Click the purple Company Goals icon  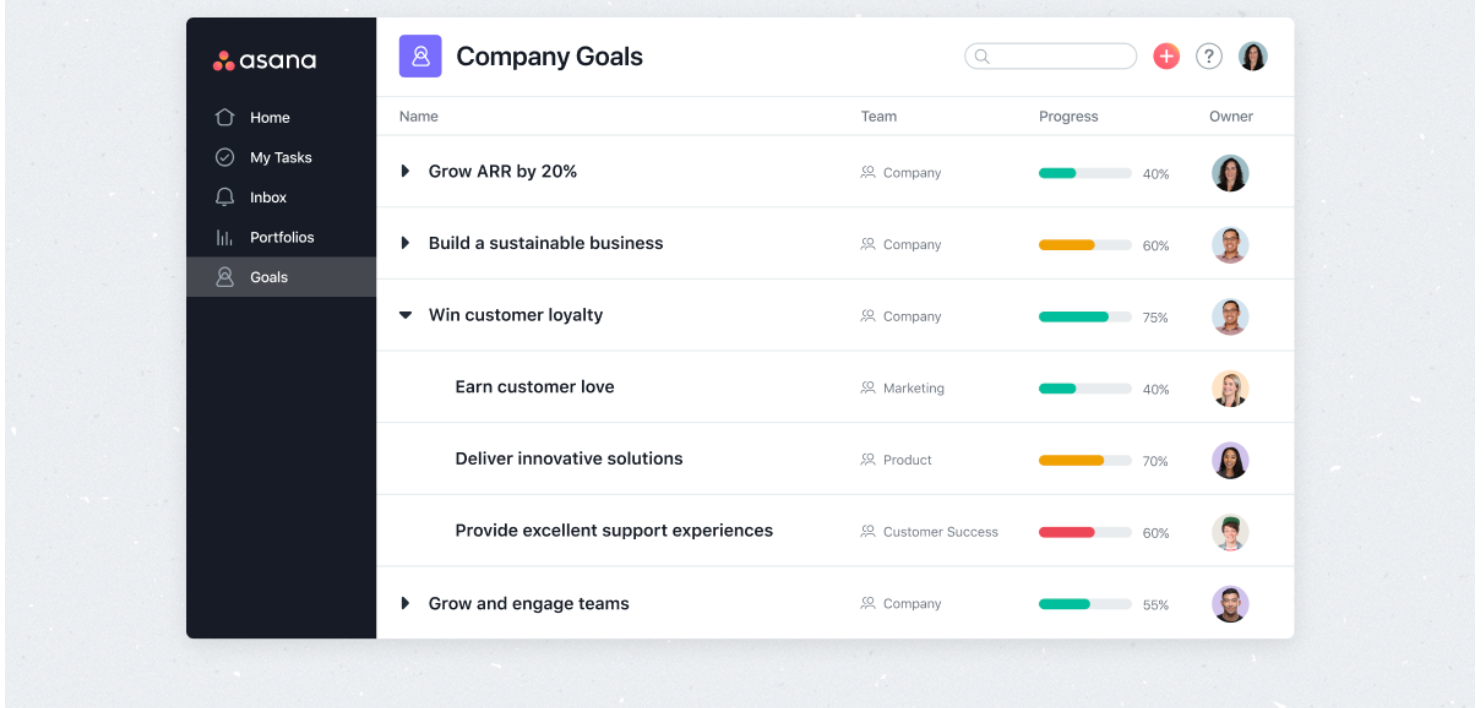[x=420, y=56]
